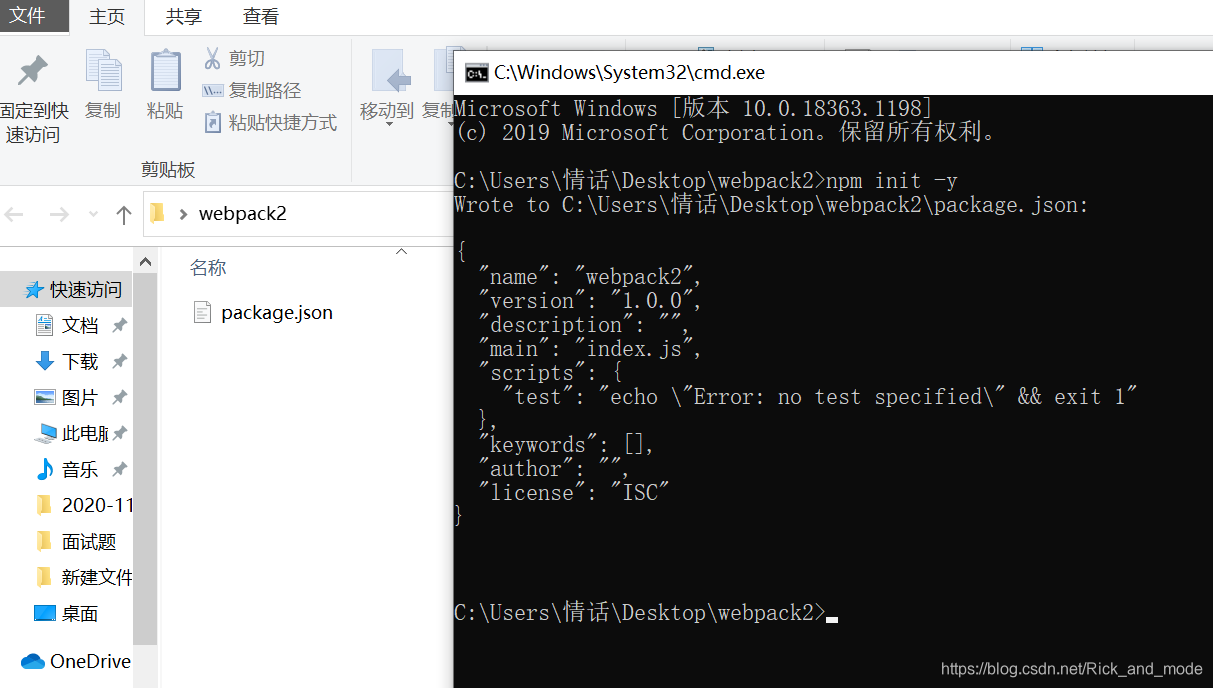
Task: Unpin 音乐 via its pin icon
Action: [119, 469]
